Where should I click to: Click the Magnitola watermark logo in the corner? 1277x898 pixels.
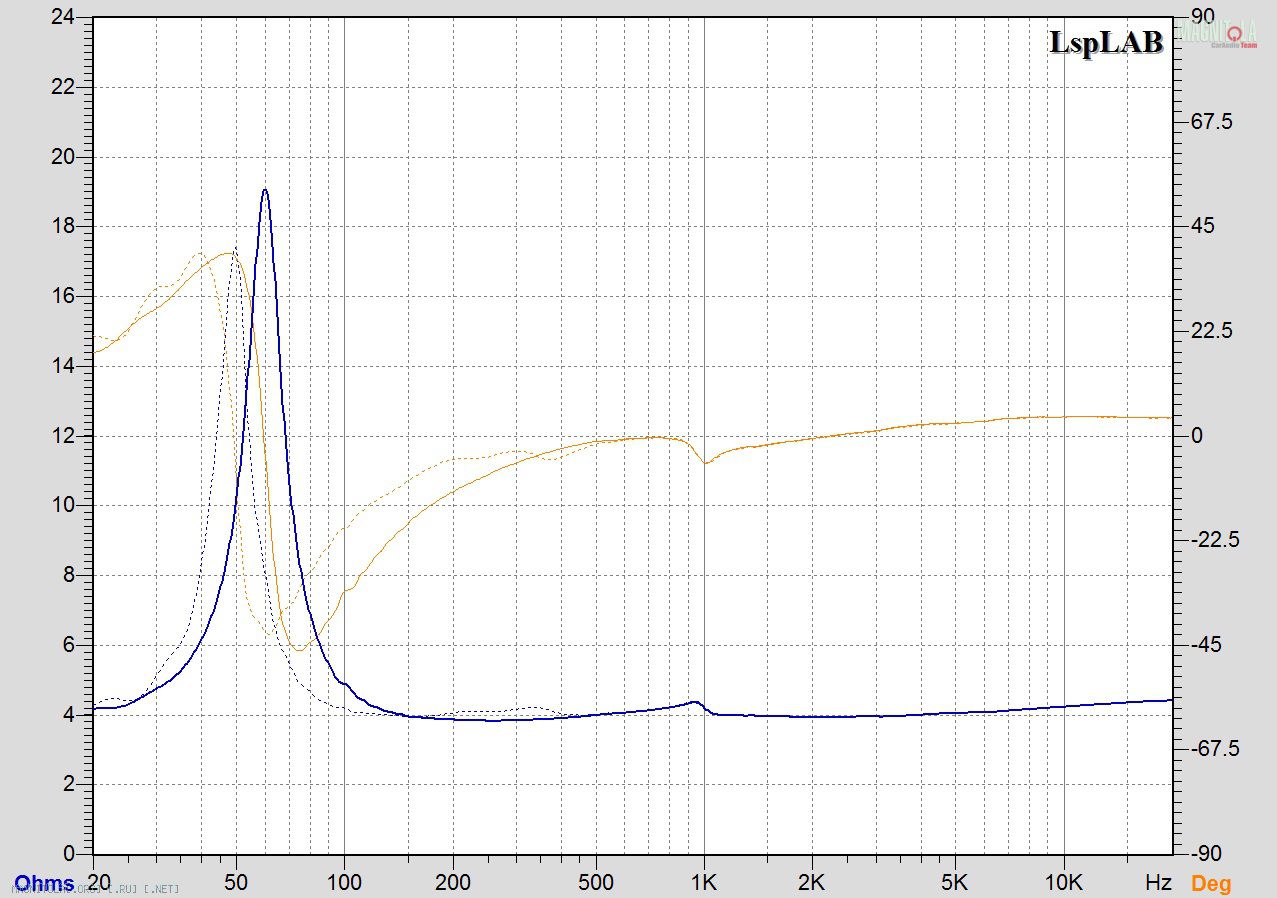(1219, 33)
